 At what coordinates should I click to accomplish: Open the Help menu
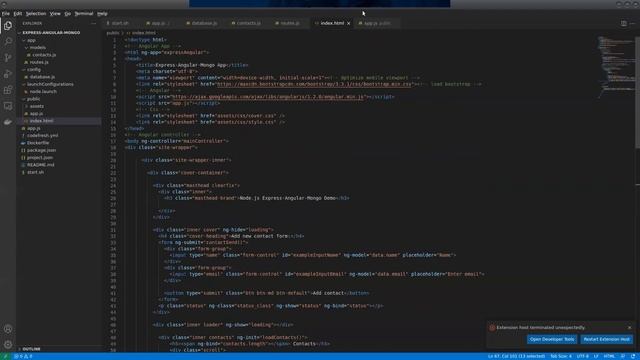pyautogui.click(x=102, y=13)
